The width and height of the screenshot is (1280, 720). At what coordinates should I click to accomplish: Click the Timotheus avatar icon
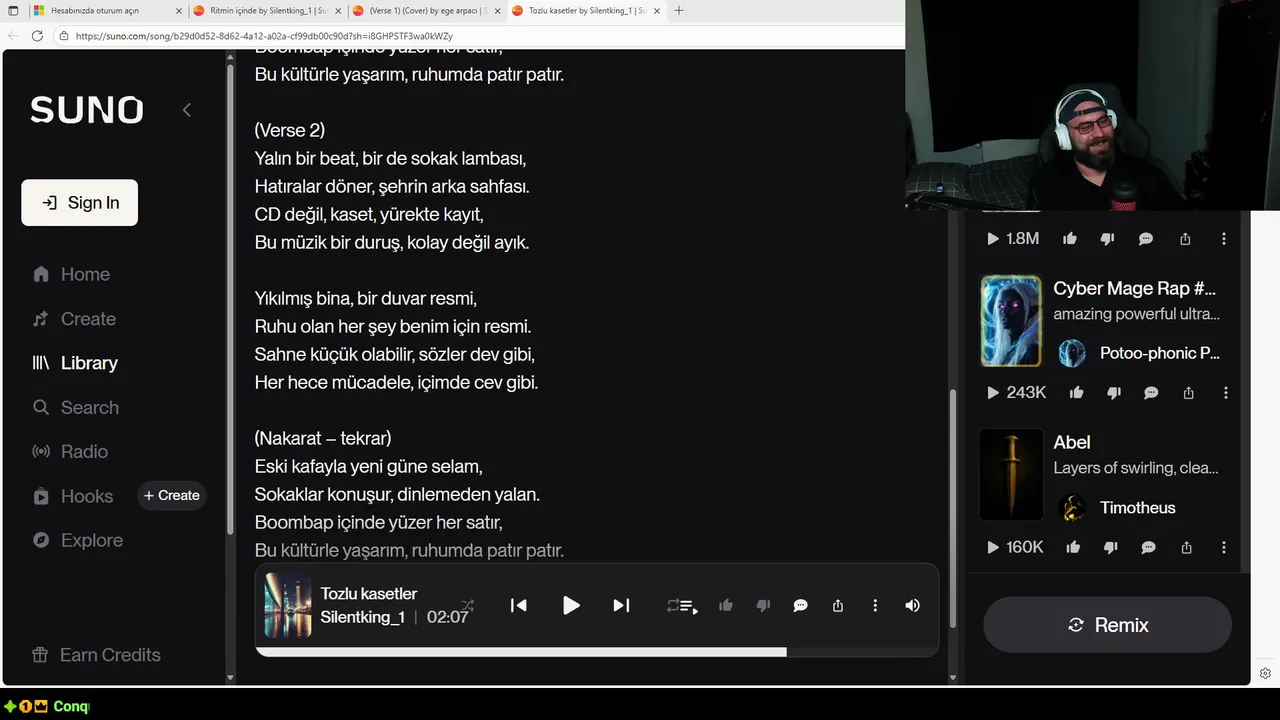[1072, 508]
